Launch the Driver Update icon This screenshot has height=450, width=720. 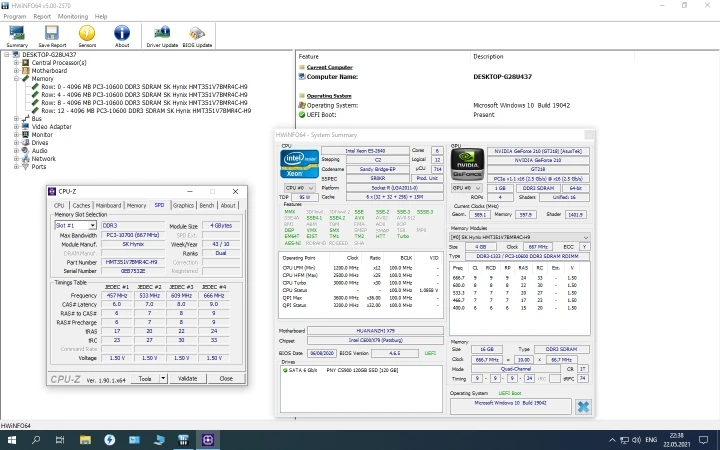(162, 35)
